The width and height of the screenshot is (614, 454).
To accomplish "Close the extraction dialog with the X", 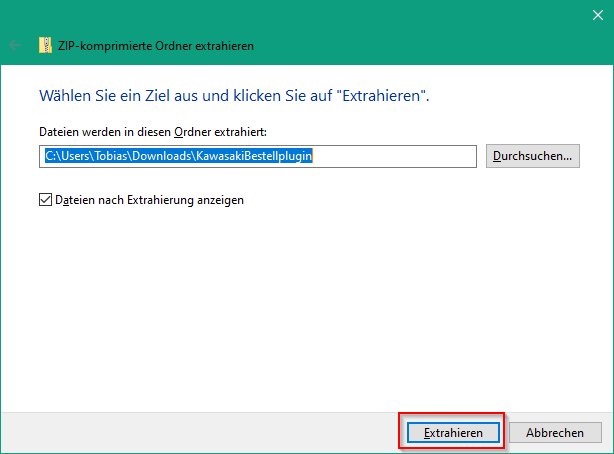I will pos(598,15).
